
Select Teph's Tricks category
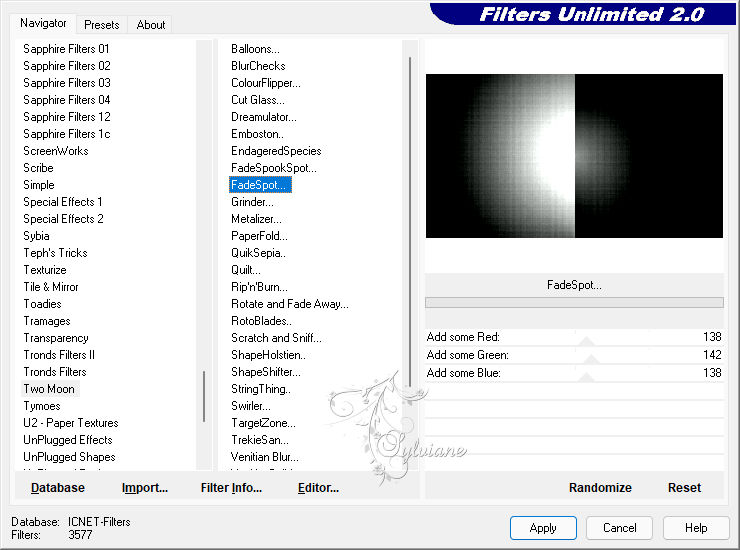pyautogui.click(x=55, y=253)
